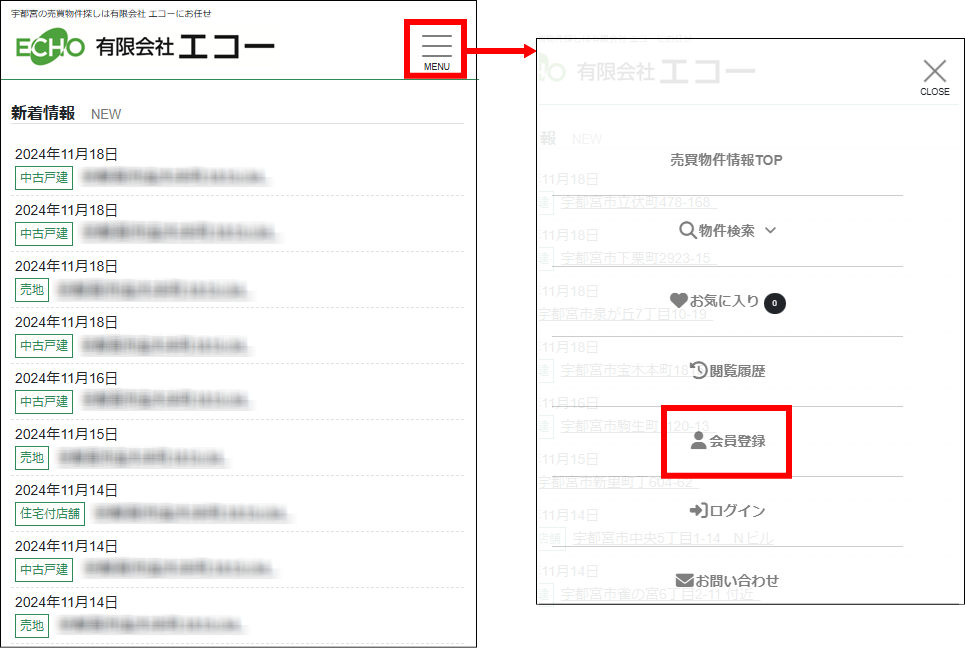Click the magnifier icon beside 物件検索

click(x=687, y=230)
